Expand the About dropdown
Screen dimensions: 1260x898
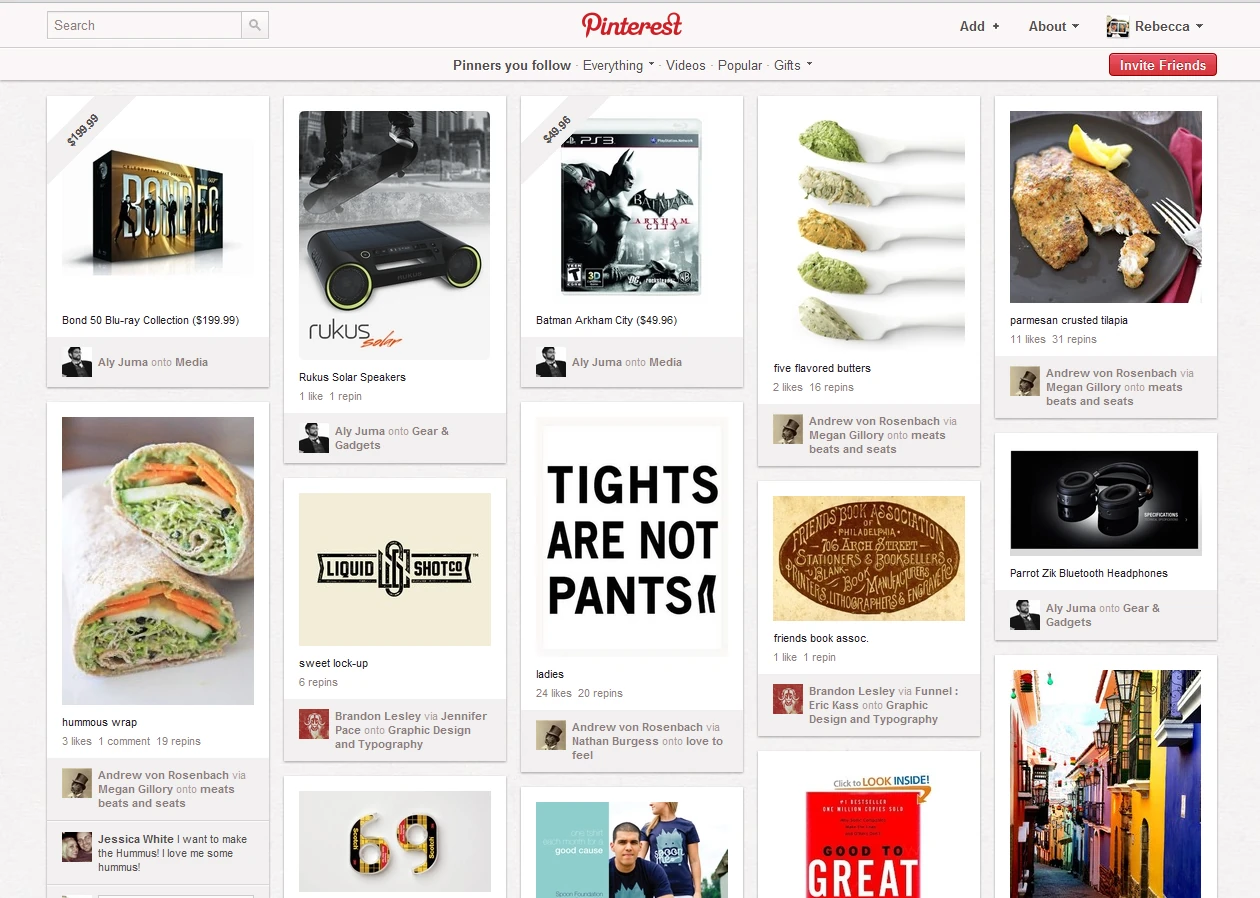pyautogui.click(x=1054, y=27)
